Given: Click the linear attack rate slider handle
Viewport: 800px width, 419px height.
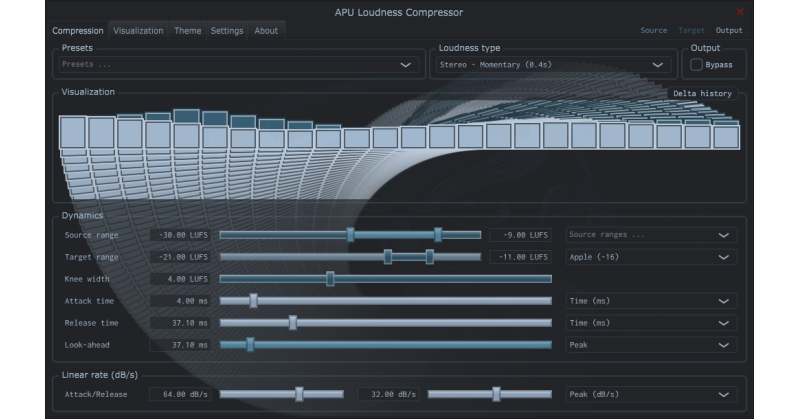Looking at the screenshot, I should pyautogui.click(x=299, y=394).
